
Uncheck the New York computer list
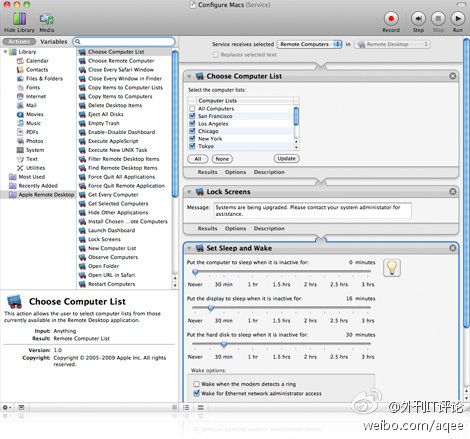click(192, 139)
